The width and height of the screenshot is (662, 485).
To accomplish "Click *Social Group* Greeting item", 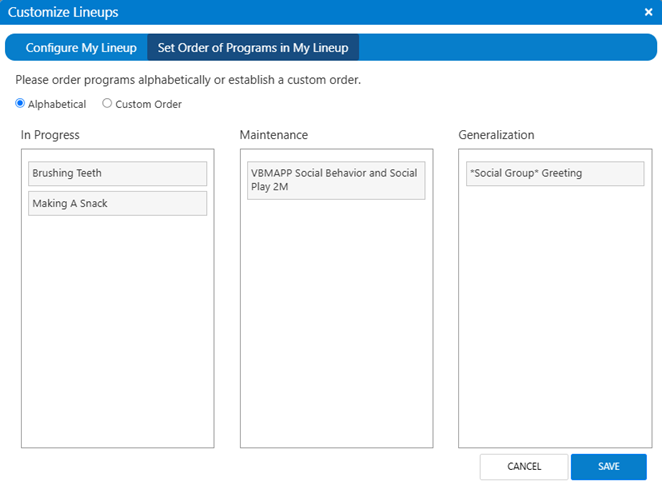I will [555, 173].
